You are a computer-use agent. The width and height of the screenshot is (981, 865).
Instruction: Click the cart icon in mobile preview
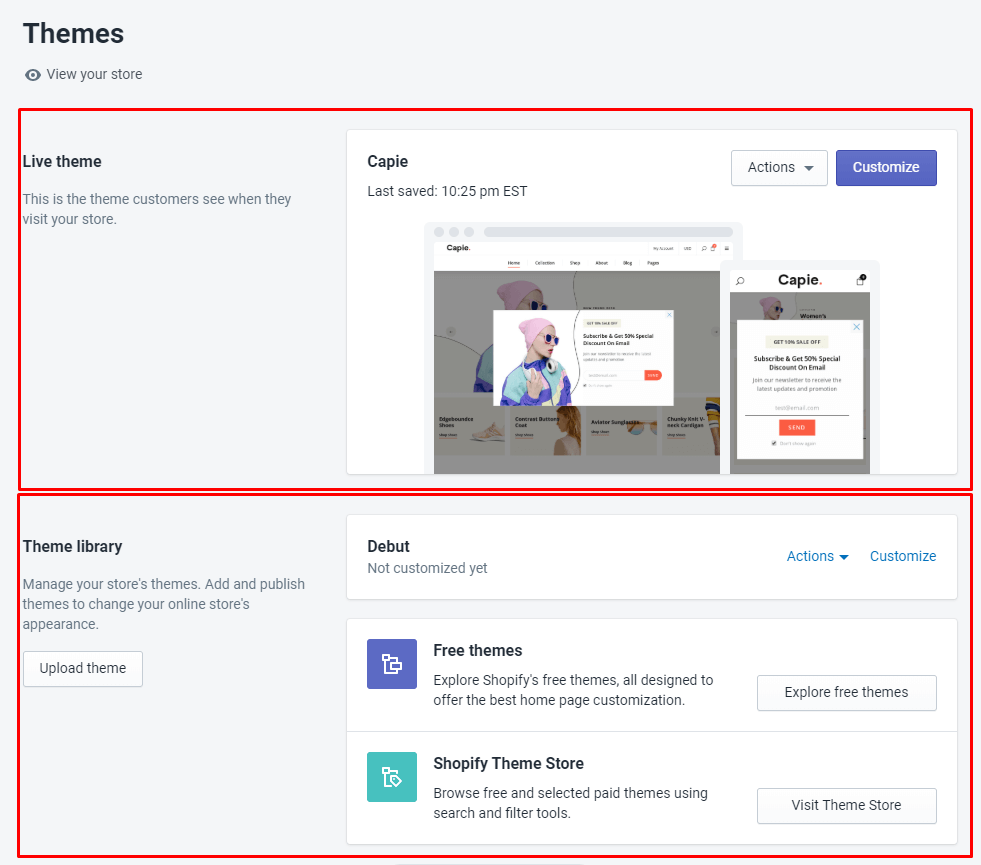pos(860,281)
